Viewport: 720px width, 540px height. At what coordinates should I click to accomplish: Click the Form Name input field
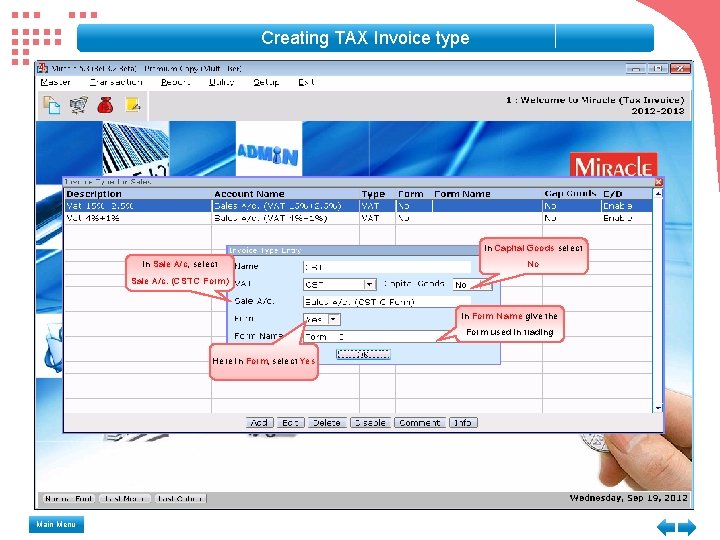coord(387,337)
